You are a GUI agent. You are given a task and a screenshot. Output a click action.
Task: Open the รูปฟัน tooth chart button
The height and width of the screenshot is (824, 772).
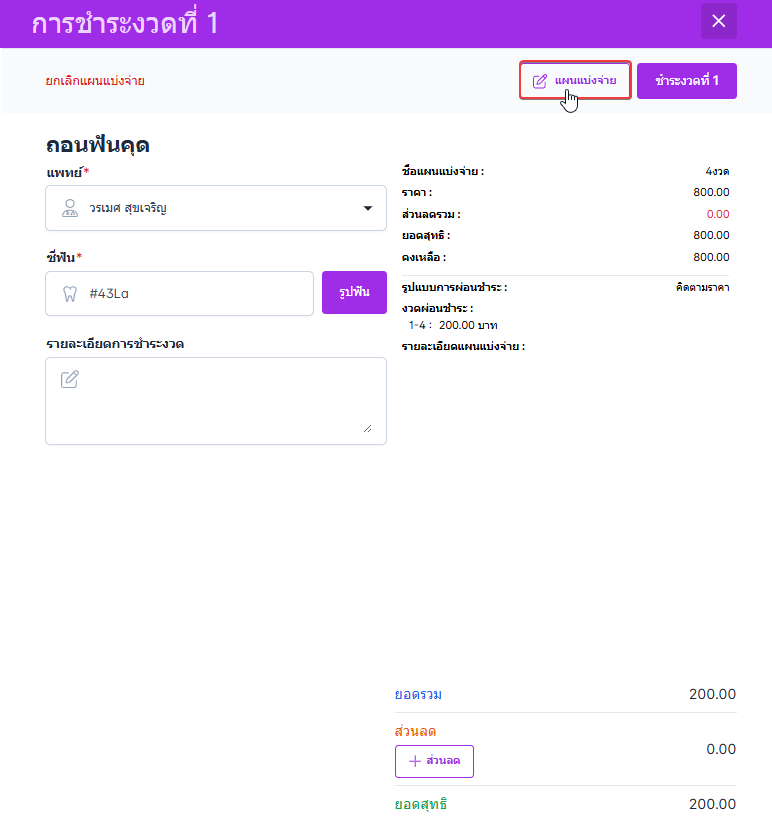pos(354,293)
